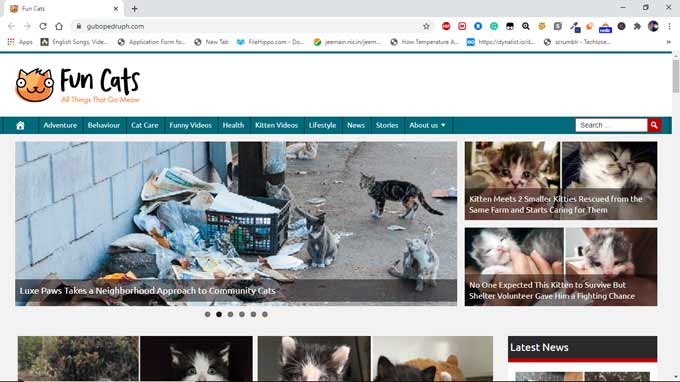Click the site home icon in navbar

click(x=20, y=125)
